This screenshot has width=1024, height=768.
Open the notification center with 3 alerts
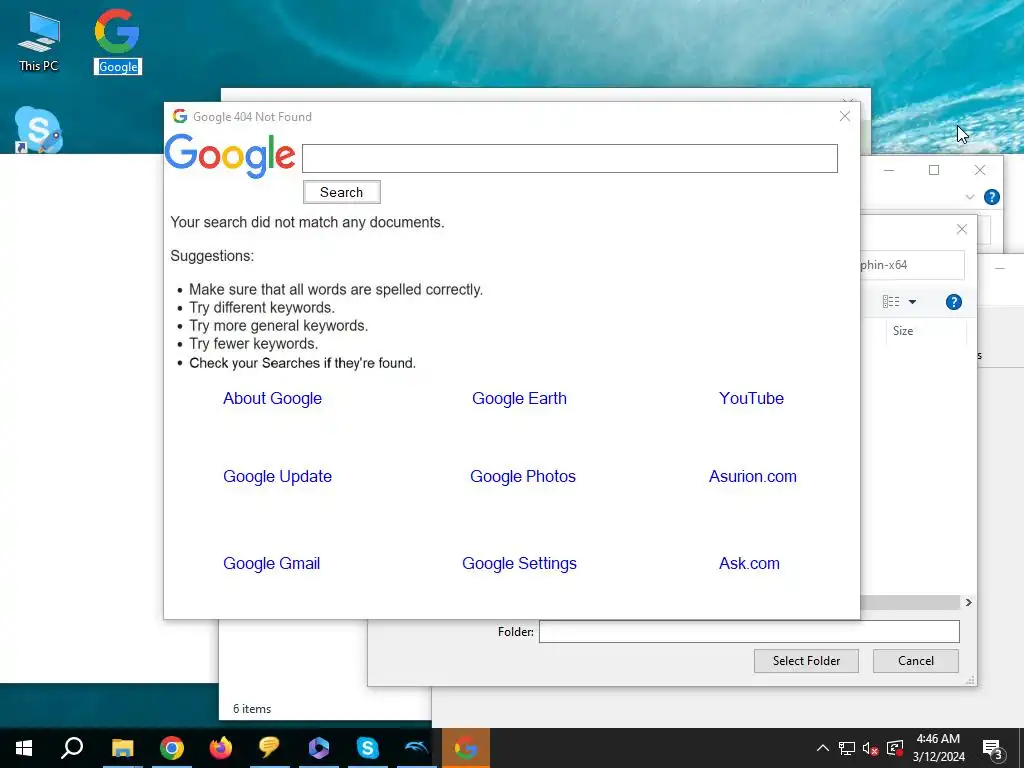tap(993, 749)
